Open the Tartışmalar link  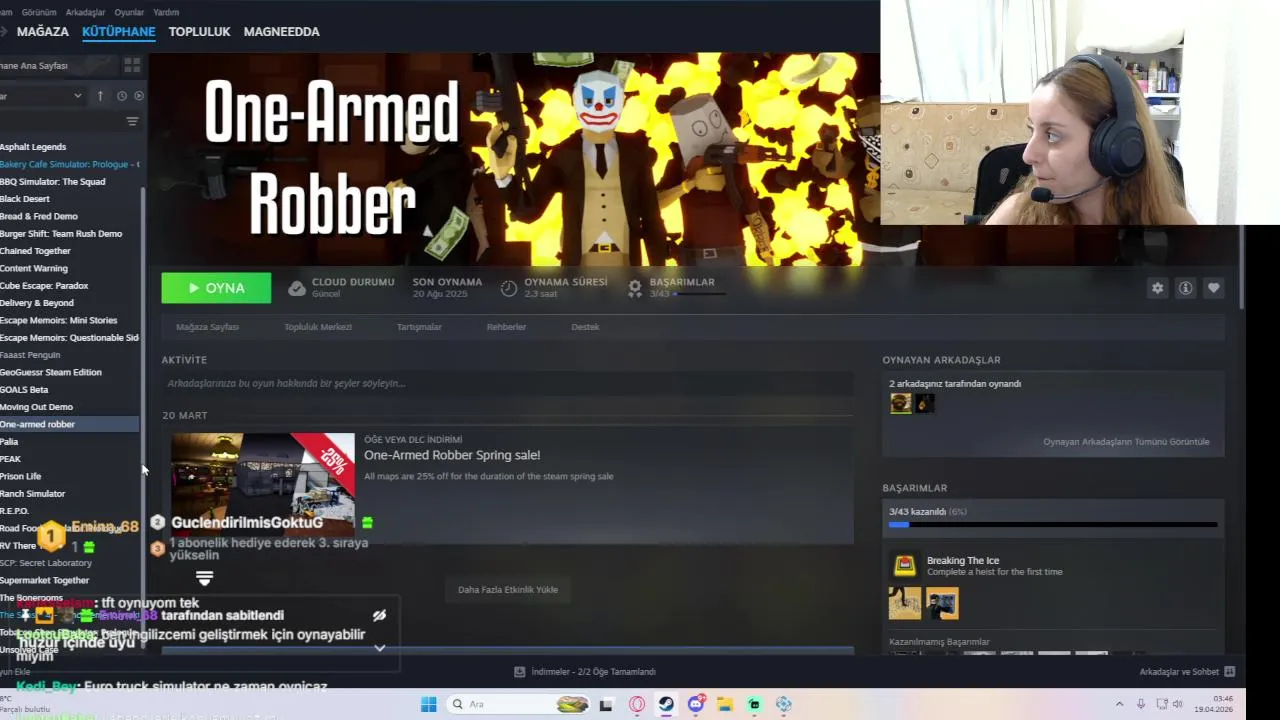[x=419, y=327]
